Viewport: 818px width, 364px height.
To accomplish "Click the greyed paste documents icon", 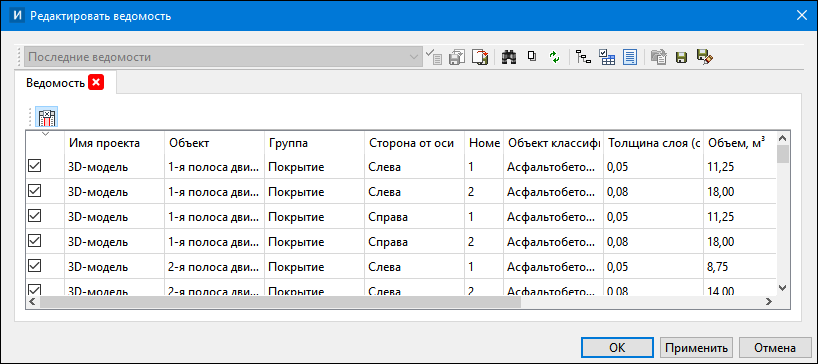I will (659, 57).
